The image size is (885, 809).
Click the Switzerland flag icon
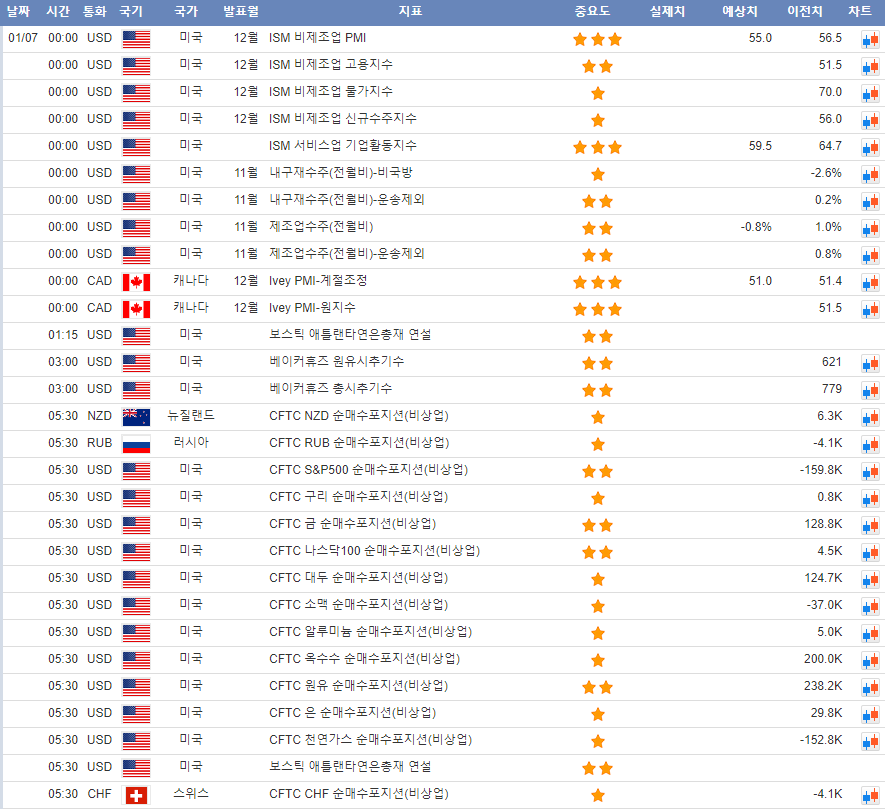click(x=135, y=795)
